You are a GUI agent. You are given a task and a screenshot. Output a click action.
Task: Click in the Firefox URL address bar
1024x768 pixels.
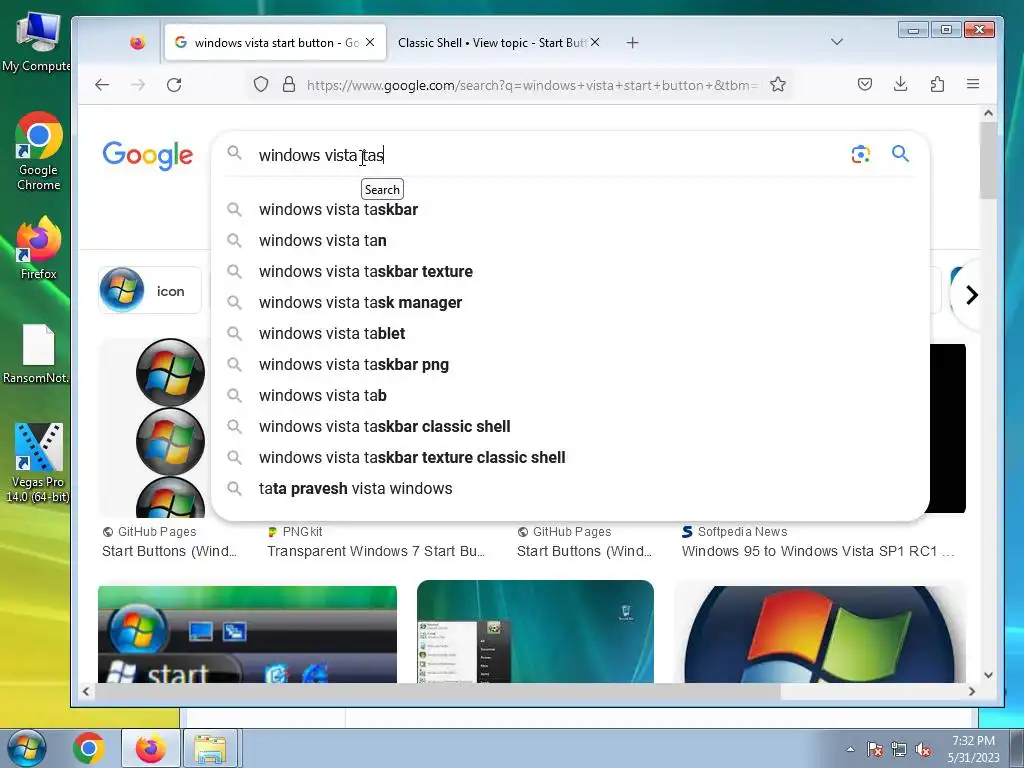[532, 85]
